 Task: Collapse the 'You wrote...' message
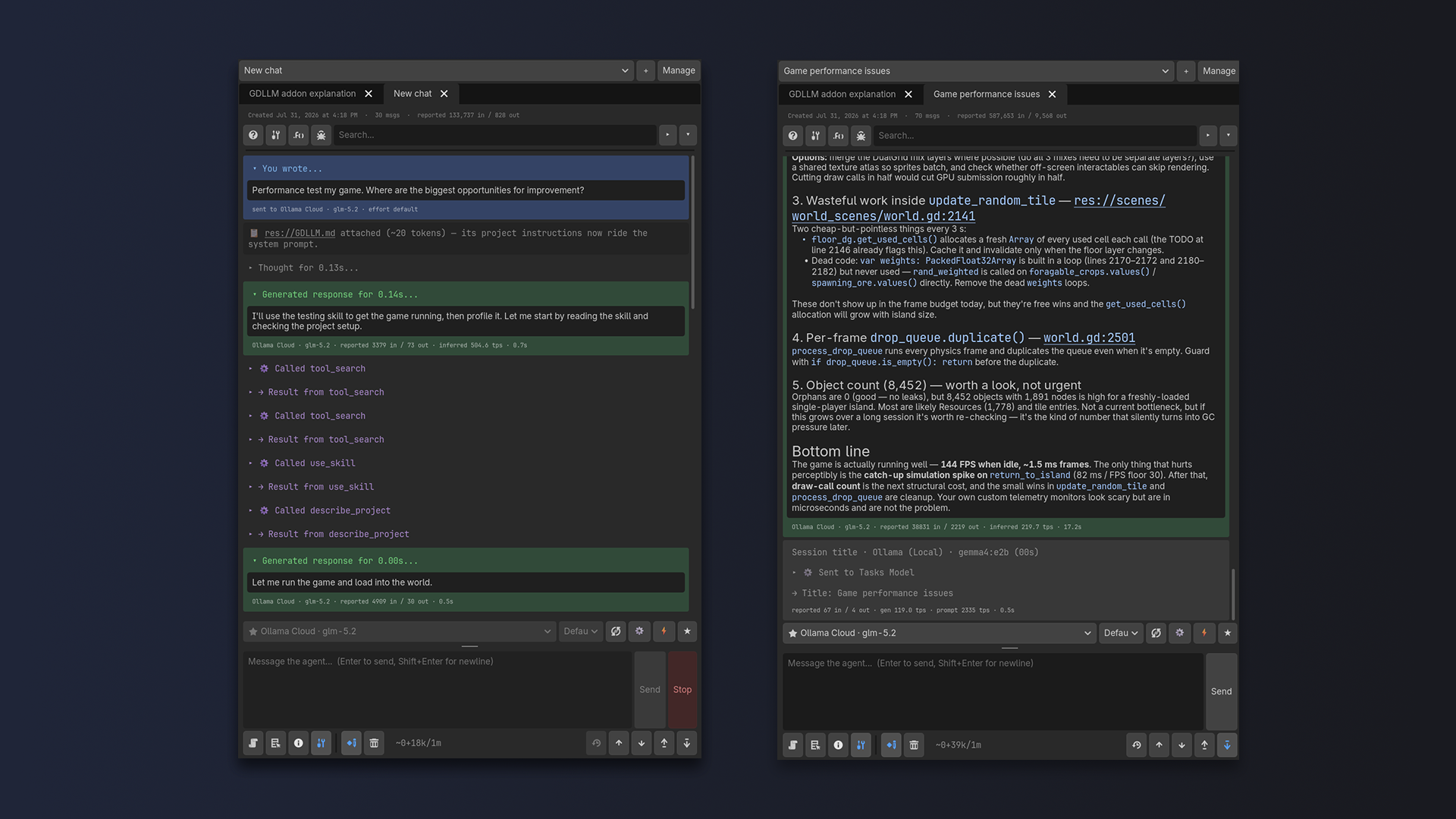pyautogui.click(x=287, y=168)
